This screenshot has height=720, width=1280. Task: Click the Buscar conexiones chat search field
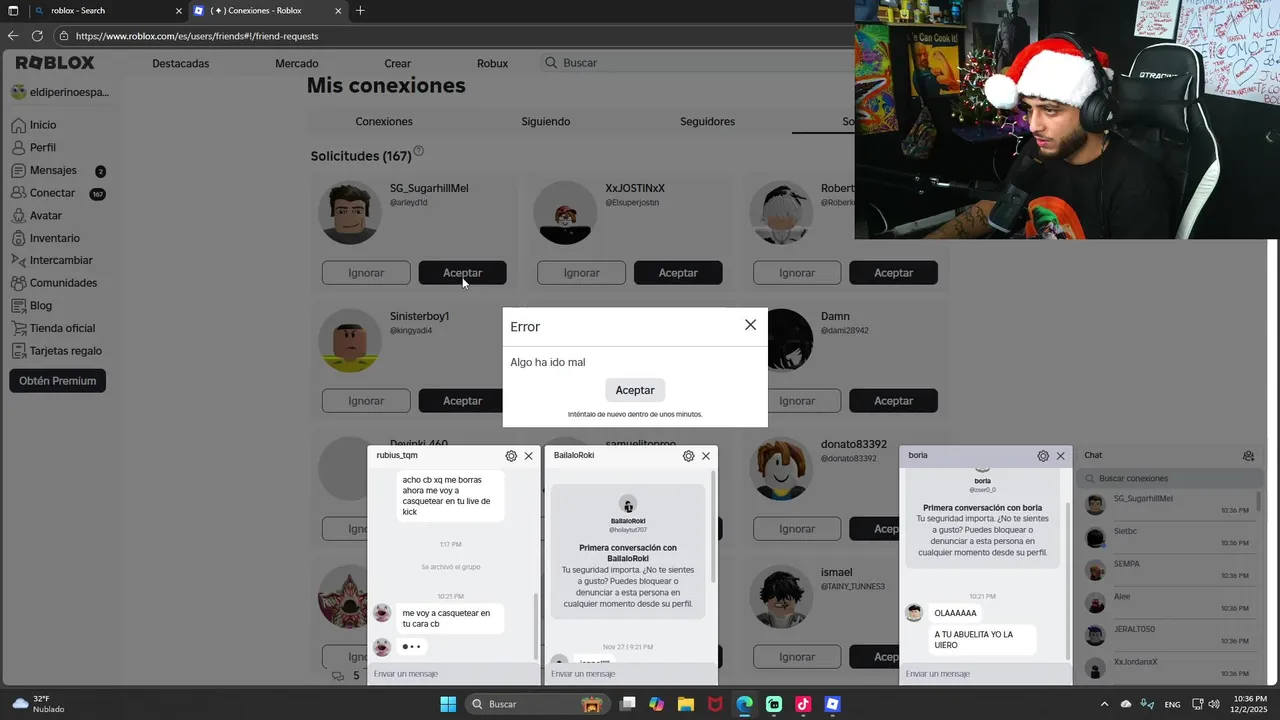point(1168,479)
